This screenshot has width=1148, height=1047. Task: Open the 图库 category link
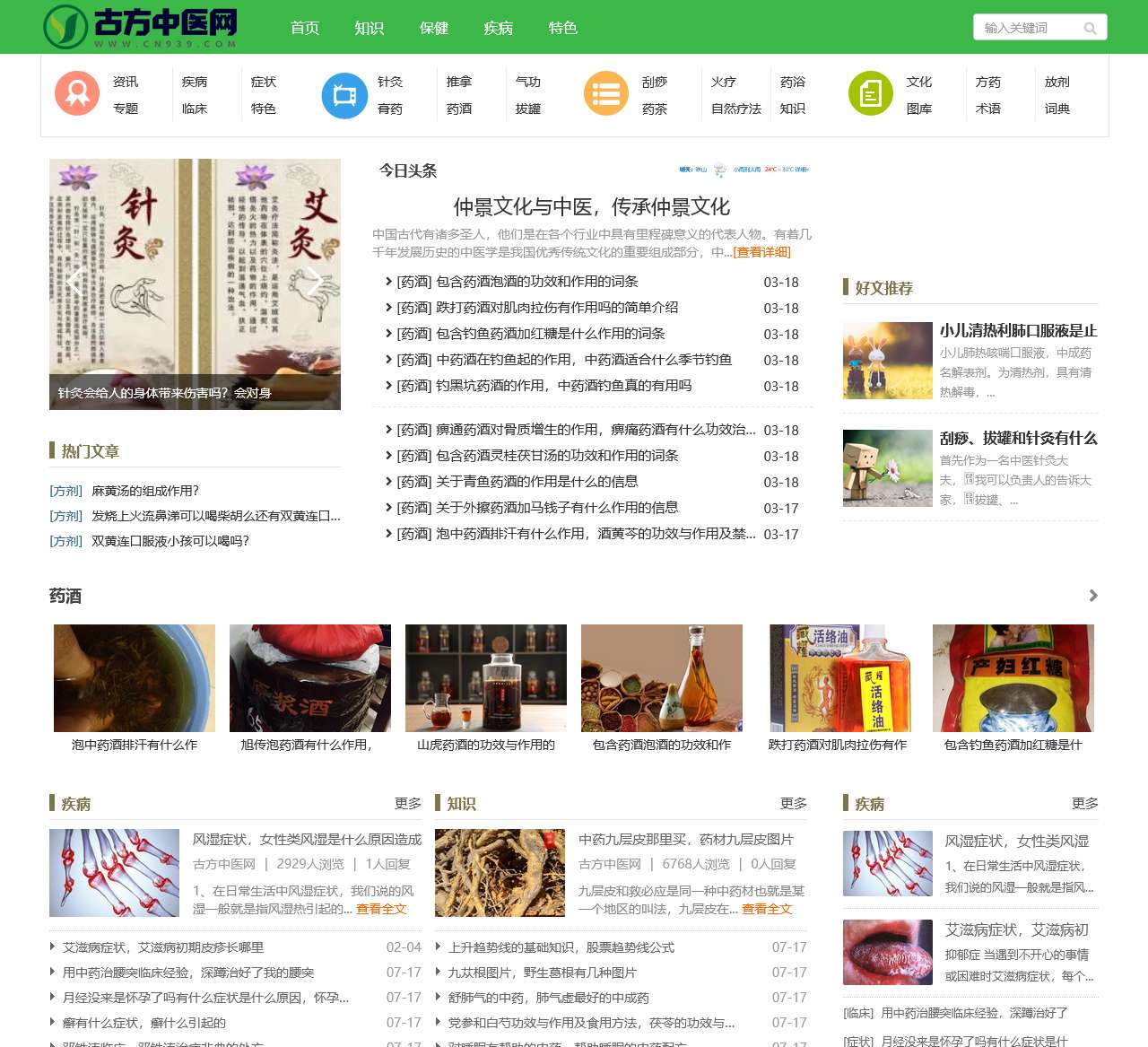tap(919, 109)
